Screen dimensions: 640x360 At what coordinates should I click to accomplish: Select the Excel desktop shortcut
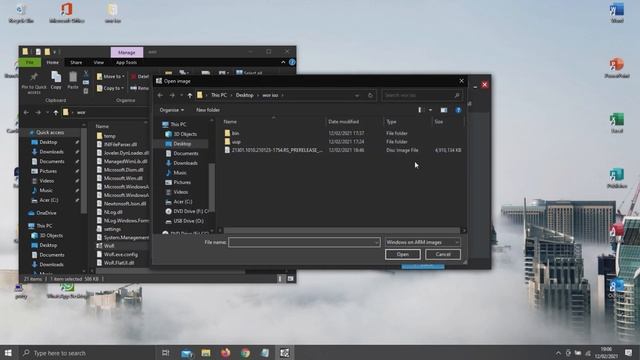point(617,123)
